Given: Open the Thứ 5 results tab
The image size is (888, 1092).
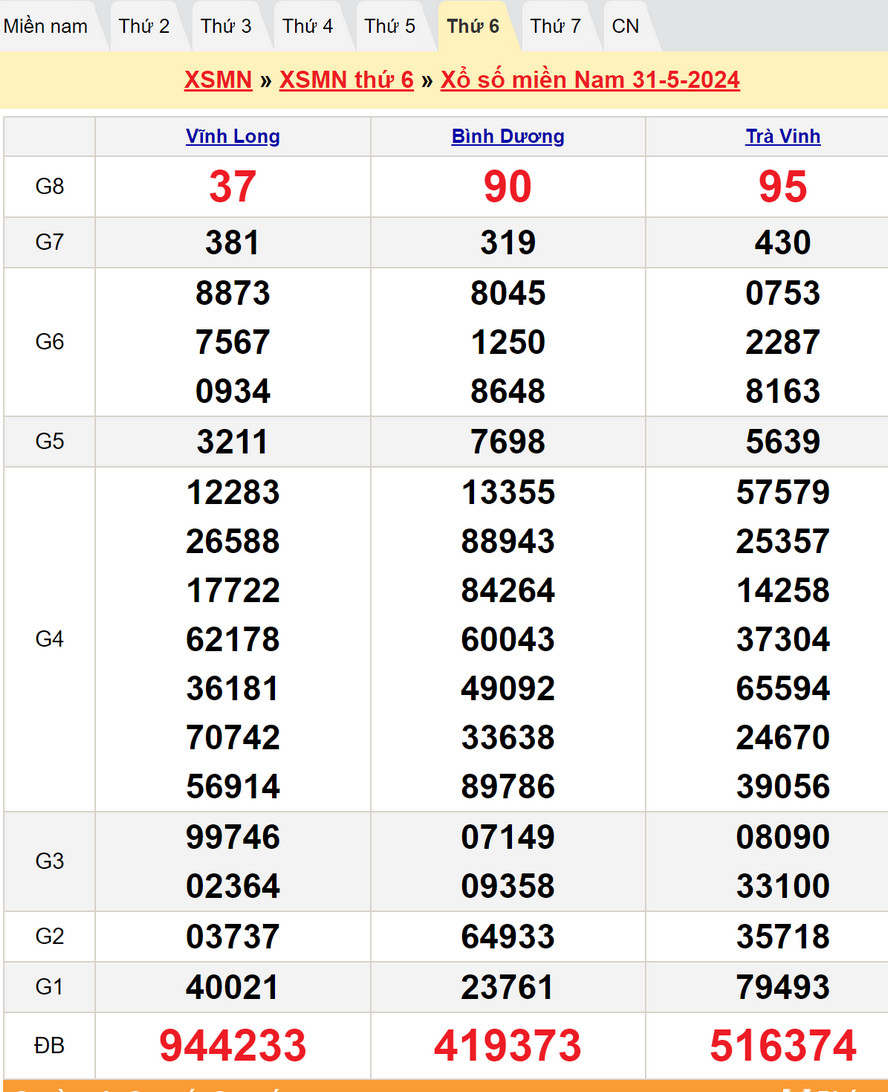Looking at the screenshot, I should click(390, 26).
